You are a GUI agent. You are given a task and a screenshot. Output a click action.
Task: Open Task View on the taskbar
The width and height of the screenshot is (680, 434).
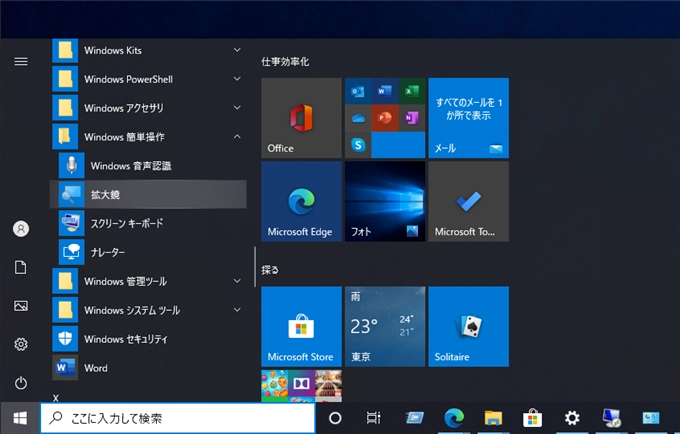(x=373, y=418)
